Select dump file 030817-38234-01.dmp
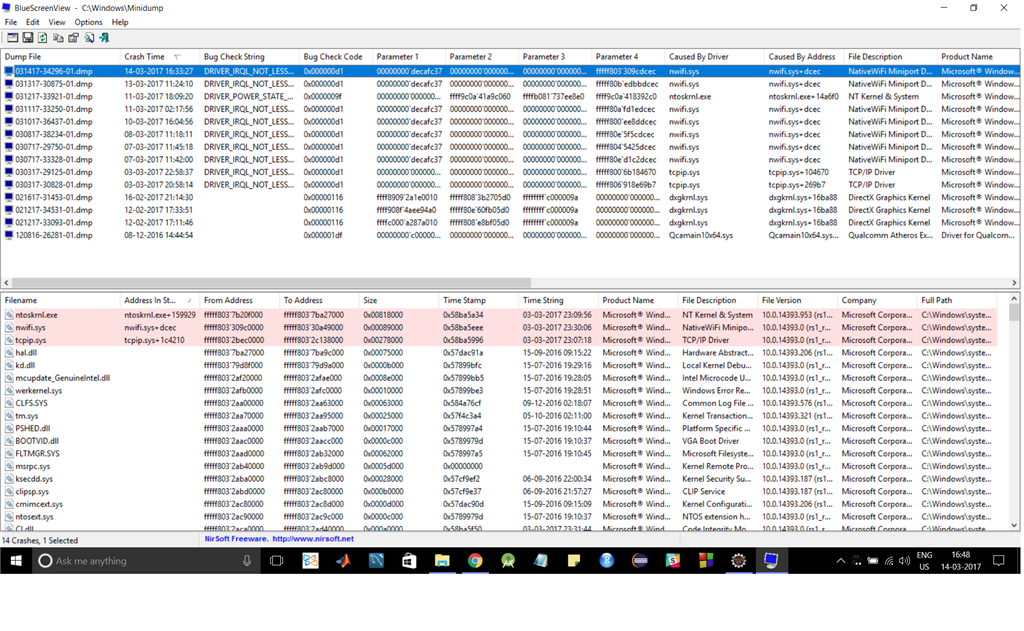 pyautogui.click(x=54, y=135)
